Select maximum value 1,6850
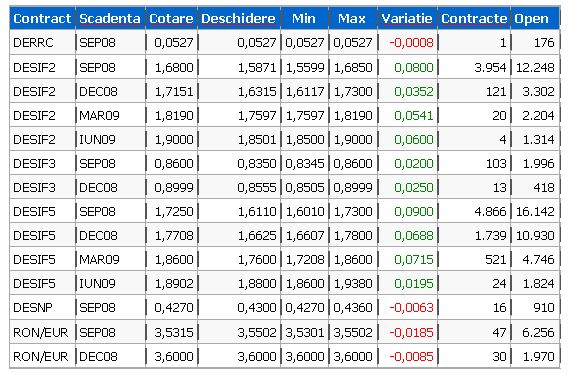Screen dimensions: 569x373 point(353,67)
